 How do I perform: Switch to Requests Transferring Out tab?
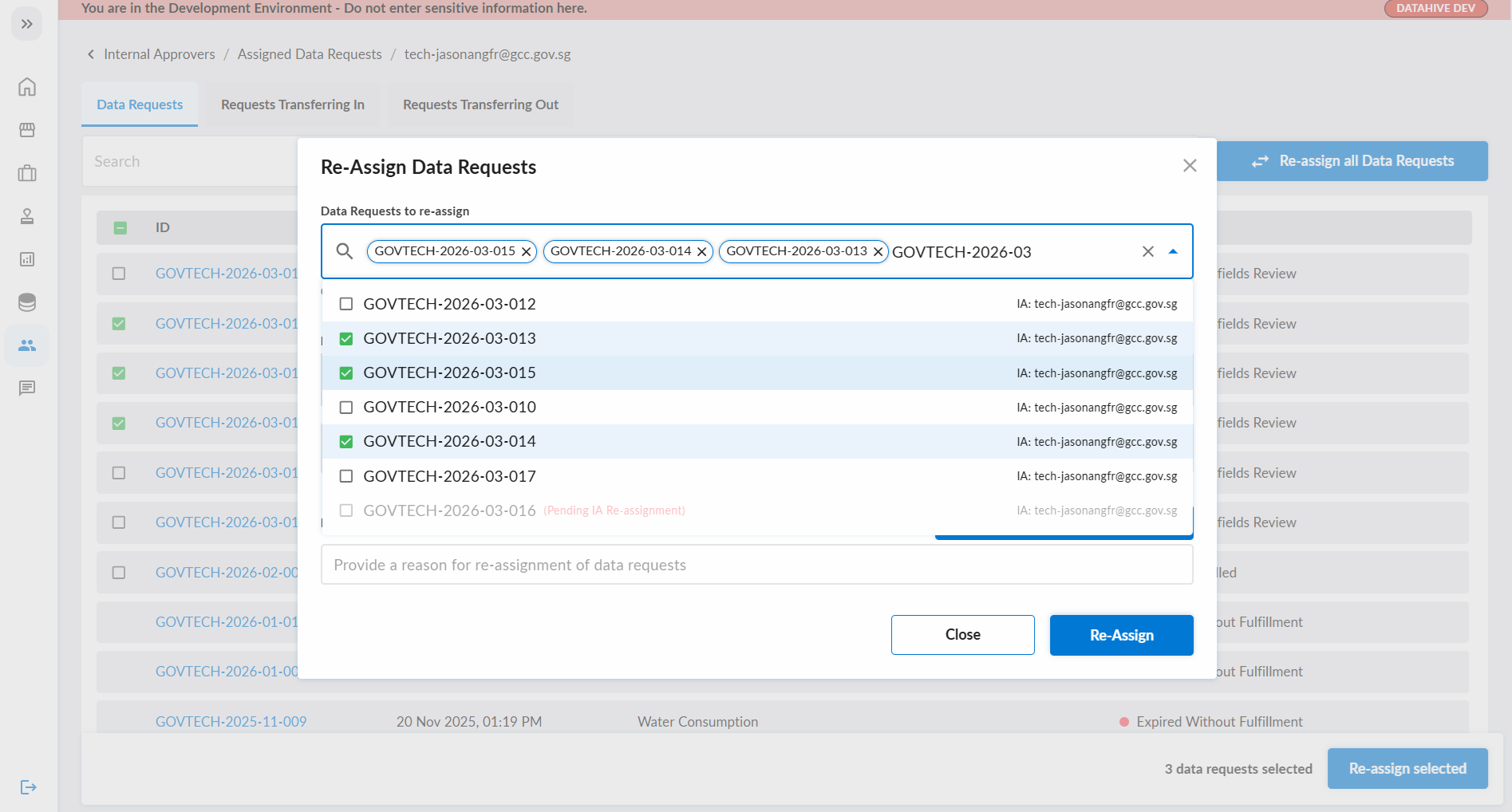[x=480, y=104]
